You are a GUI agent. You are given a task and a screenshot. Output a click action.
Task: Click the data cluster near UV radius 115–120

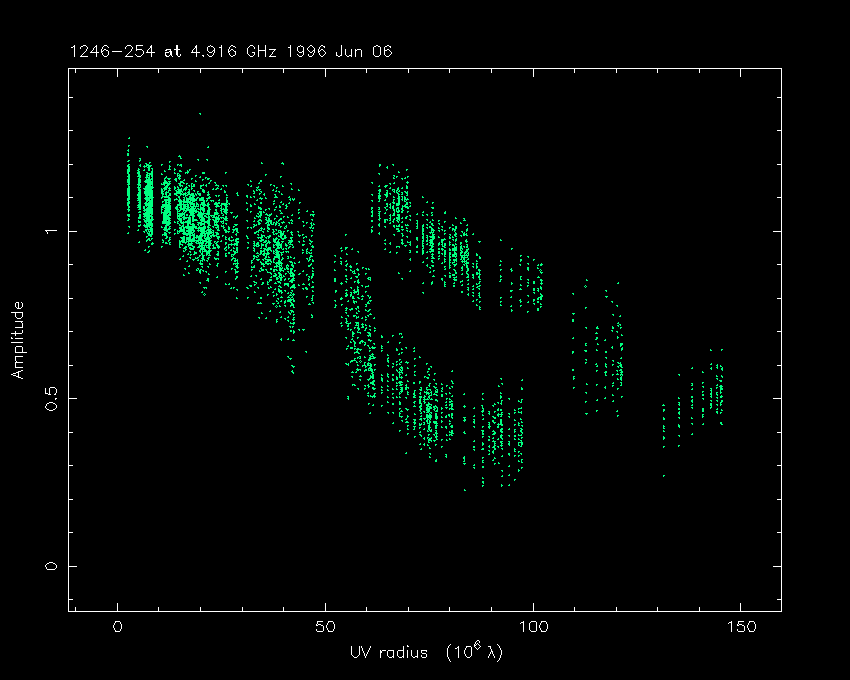(x=598, y=350)
